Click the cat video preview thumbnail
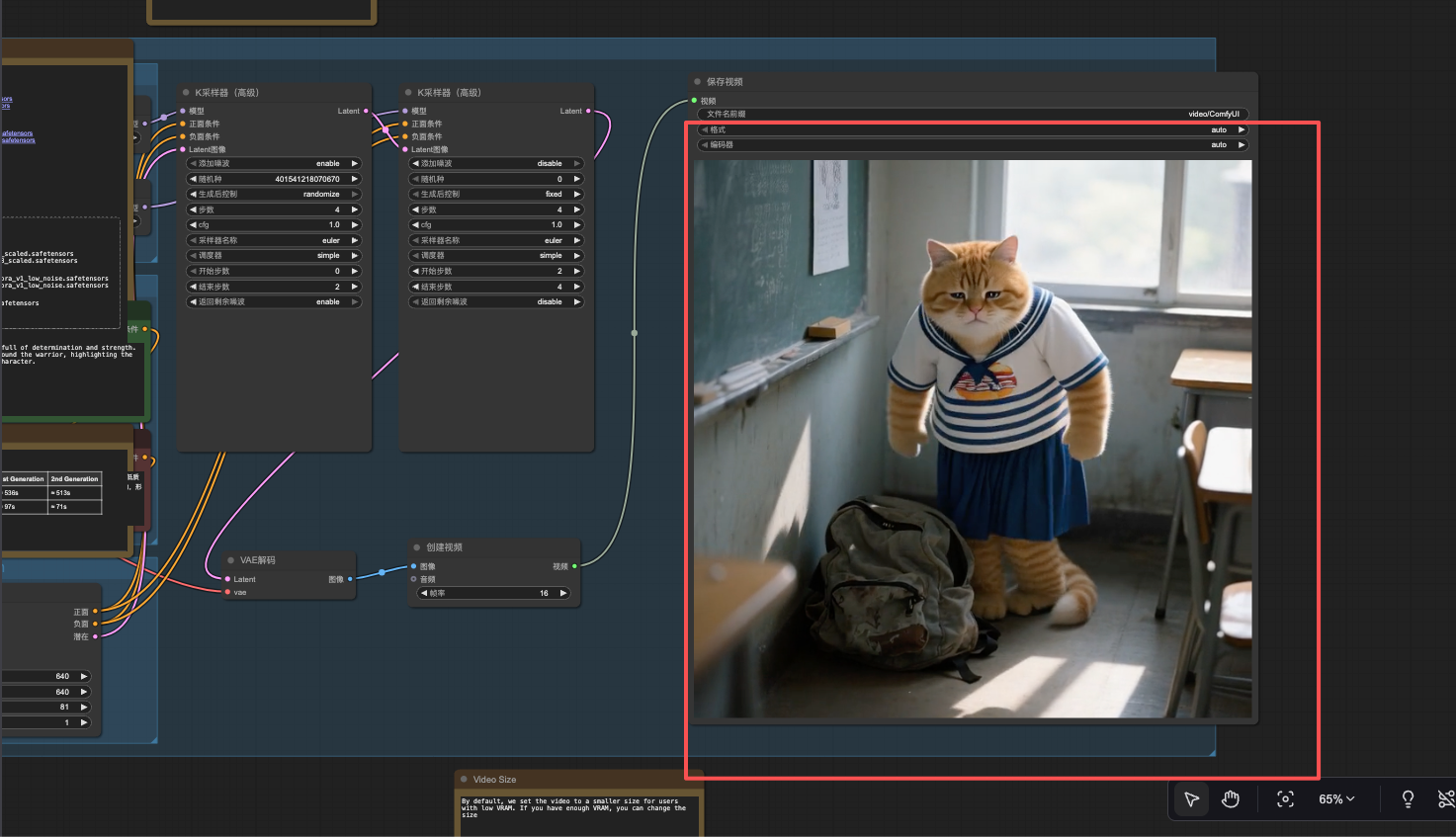 pos(973,439)
